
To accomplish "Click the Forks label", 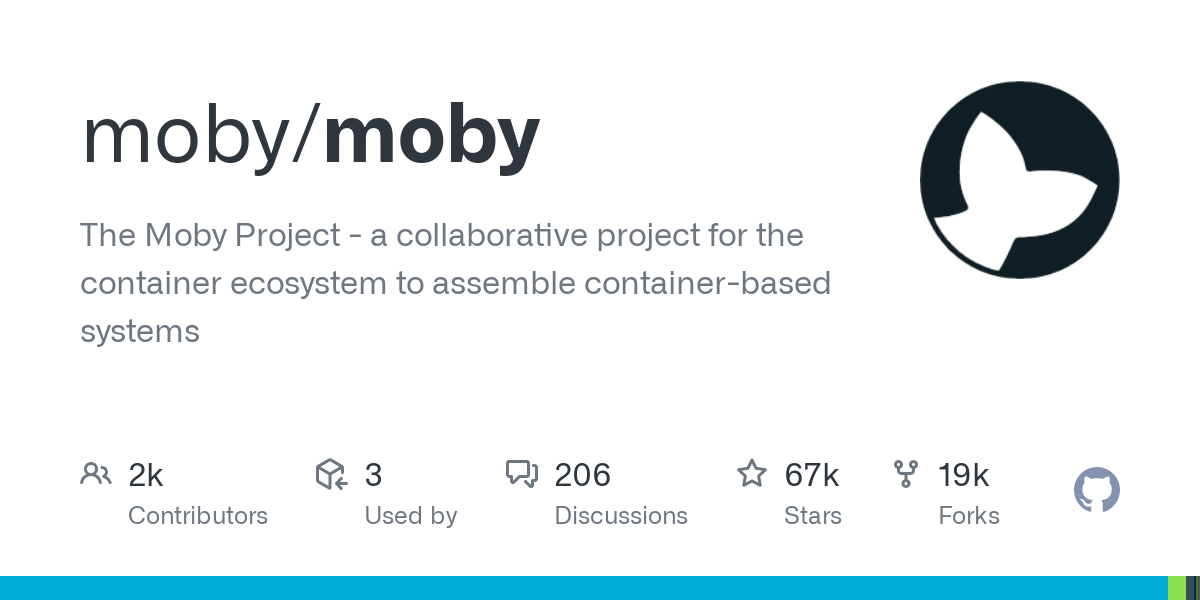I will coord(969,516).
